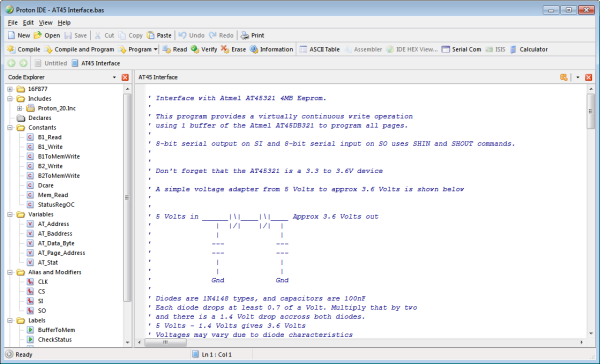Open the IDE HEX View tool
Screen dimensions: 600x364
pyautogui.click(x=412, y=49)
